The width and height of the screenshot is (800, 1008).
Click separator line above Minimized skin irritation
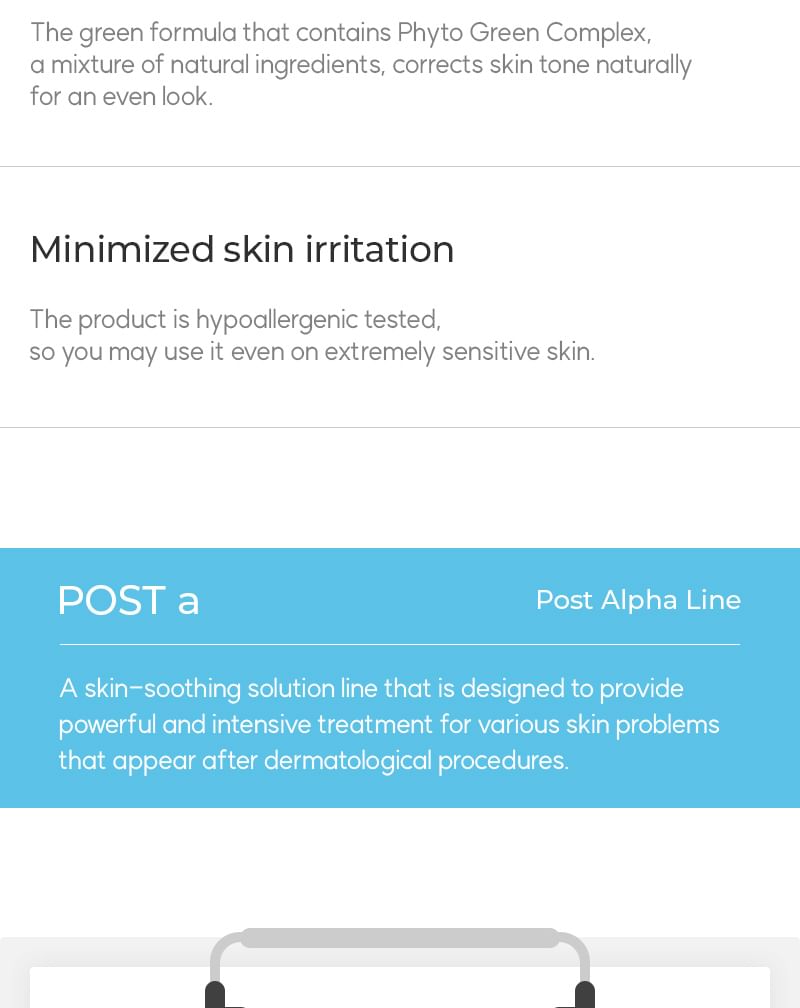click(400, 166)
